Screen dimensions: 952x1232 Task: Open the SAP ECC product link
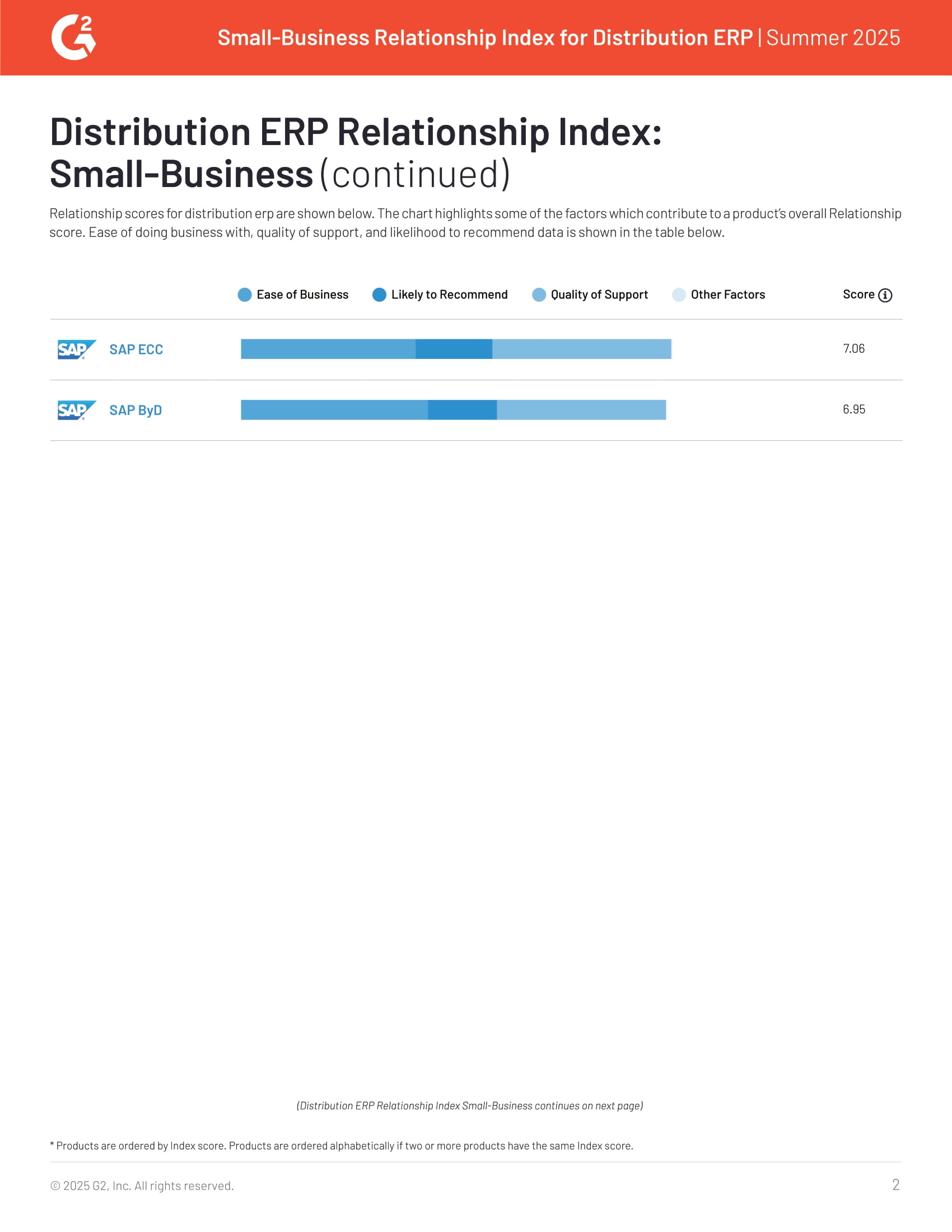(x=136, y=350)
